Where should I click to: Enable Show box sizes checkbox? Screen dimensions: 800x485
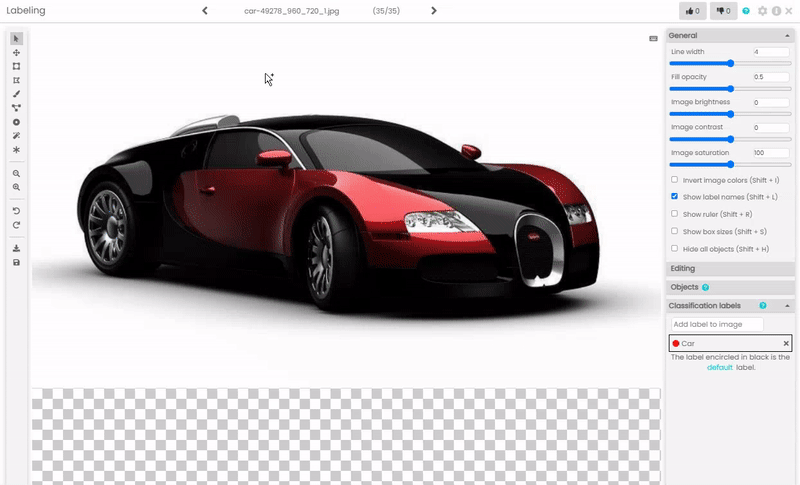point(674,231)
